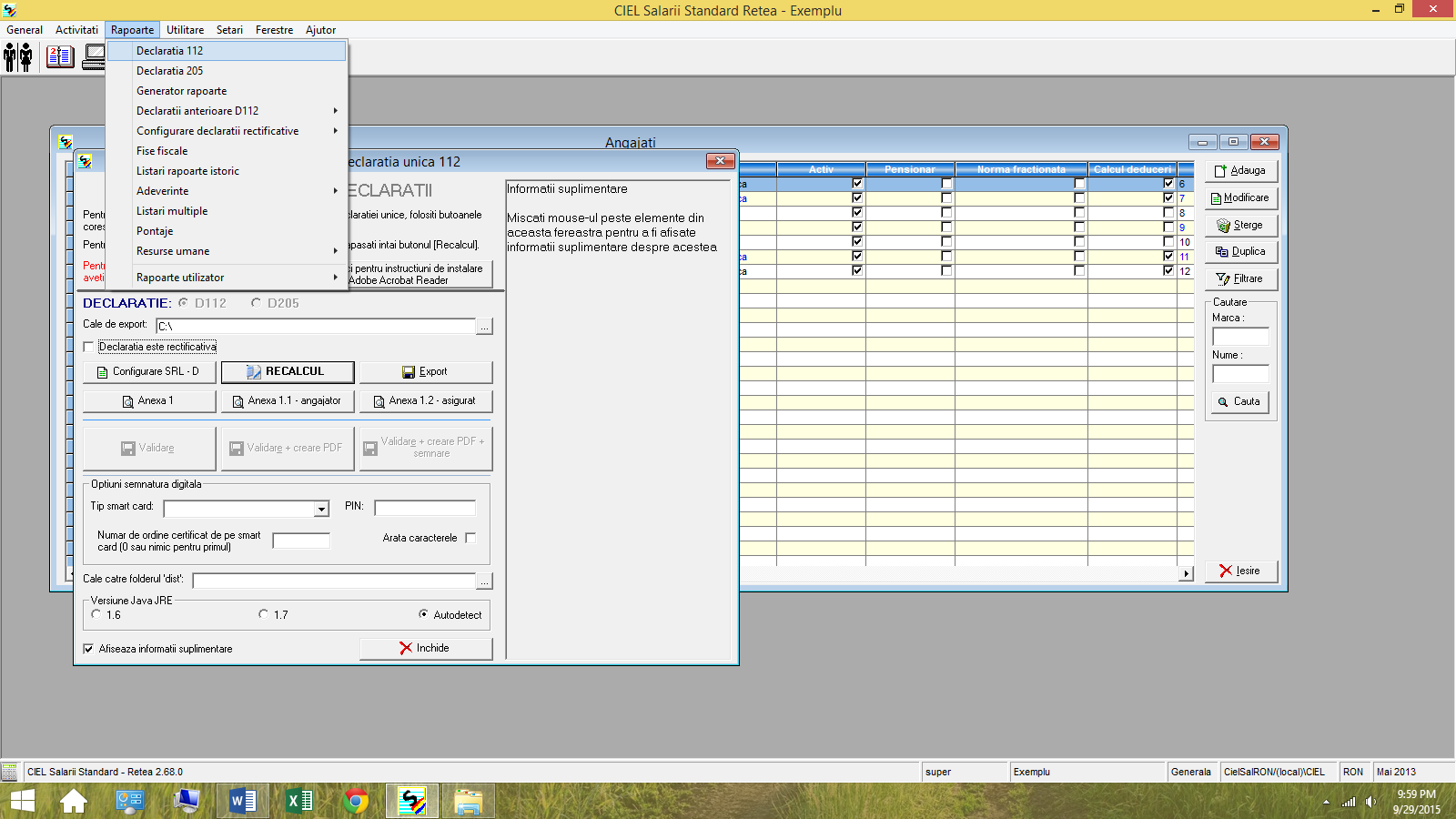Click the Angajati window system icon

[x=66, y=142]
